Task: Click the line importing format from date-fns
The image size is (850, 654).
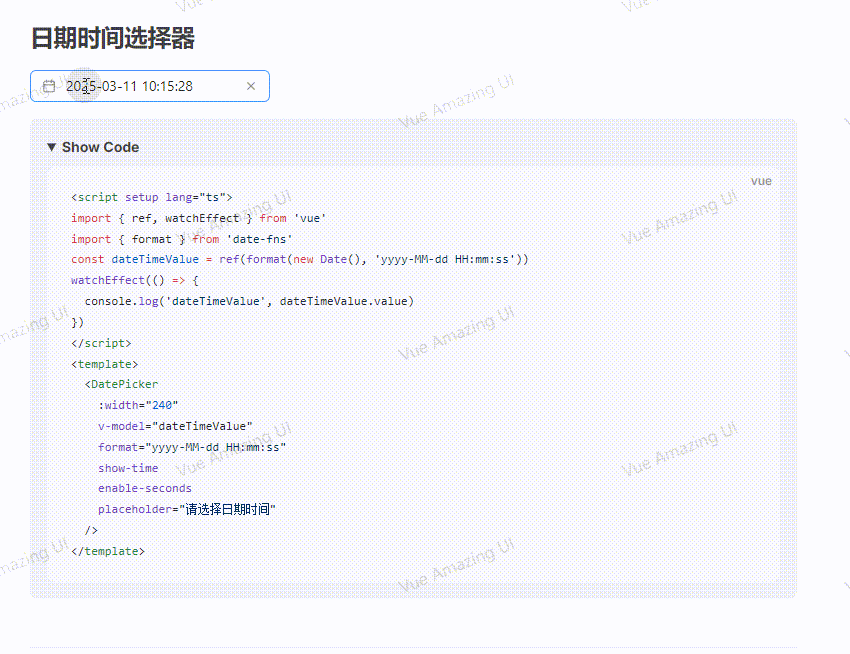Action: (x=182, y=239)
